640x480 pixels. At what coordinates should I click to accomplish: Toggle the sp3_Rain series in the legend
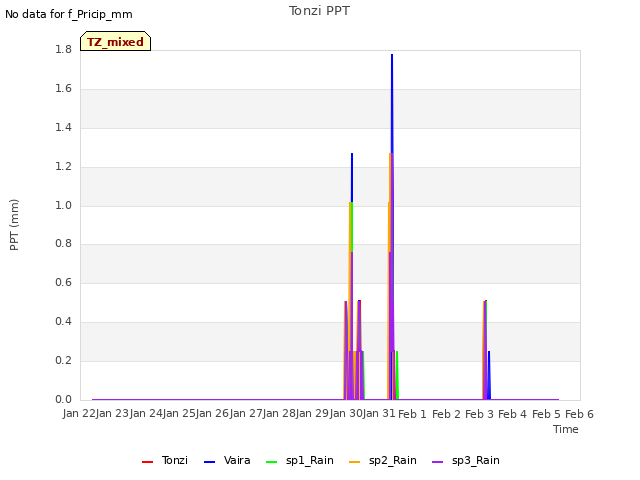466,460
